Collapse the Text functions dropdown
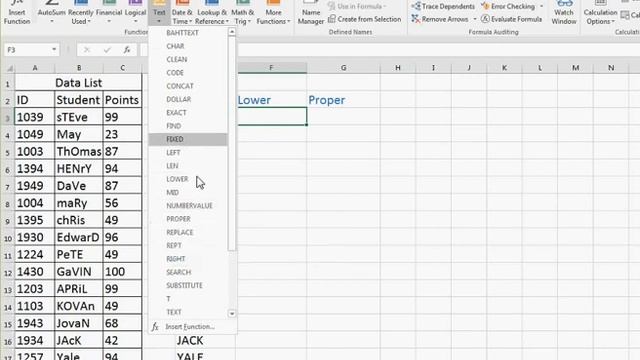640x360 pixels. pyautogui.click(x=159, y=13)
